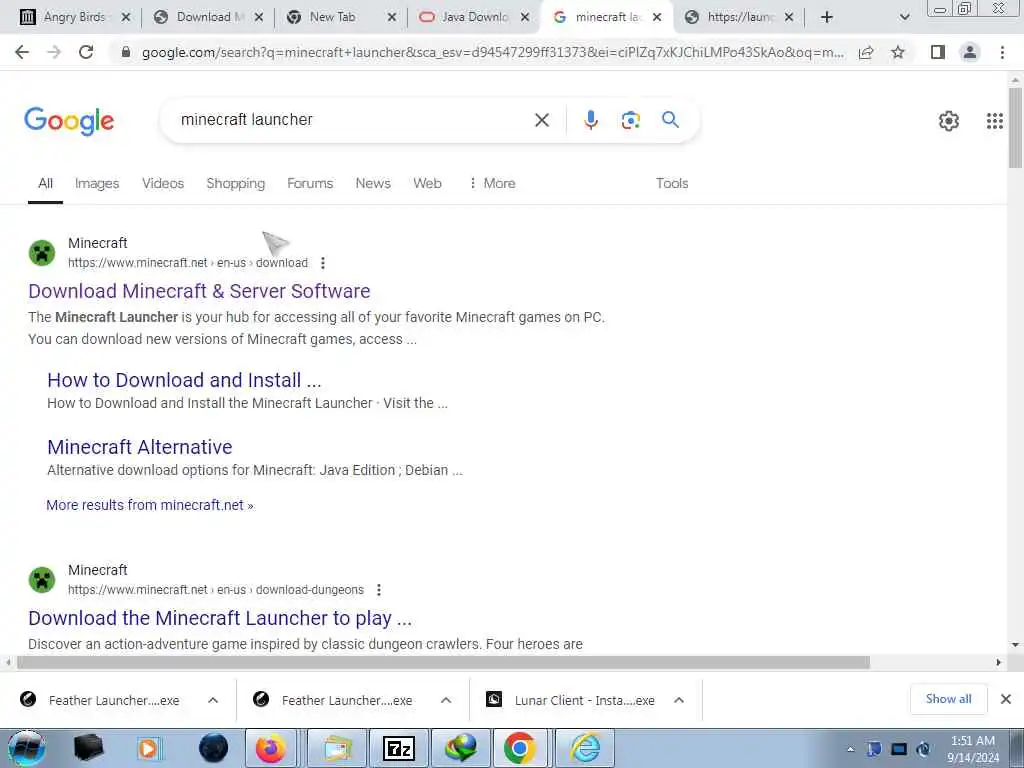Open Minecraft Alternative link
The image size is (1024, 768).
click(x=140, y=447)
